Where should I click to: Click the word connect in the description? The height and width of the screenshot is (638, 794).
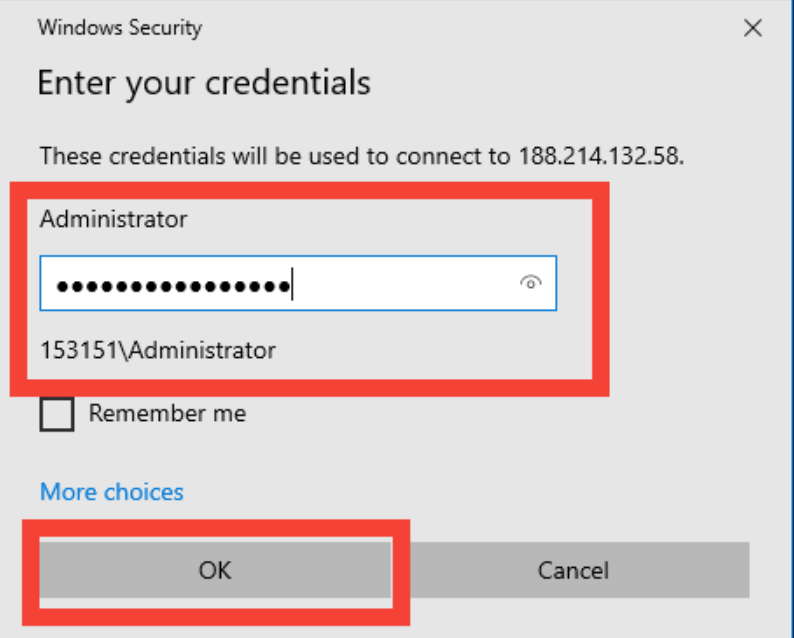click(434, 157)
